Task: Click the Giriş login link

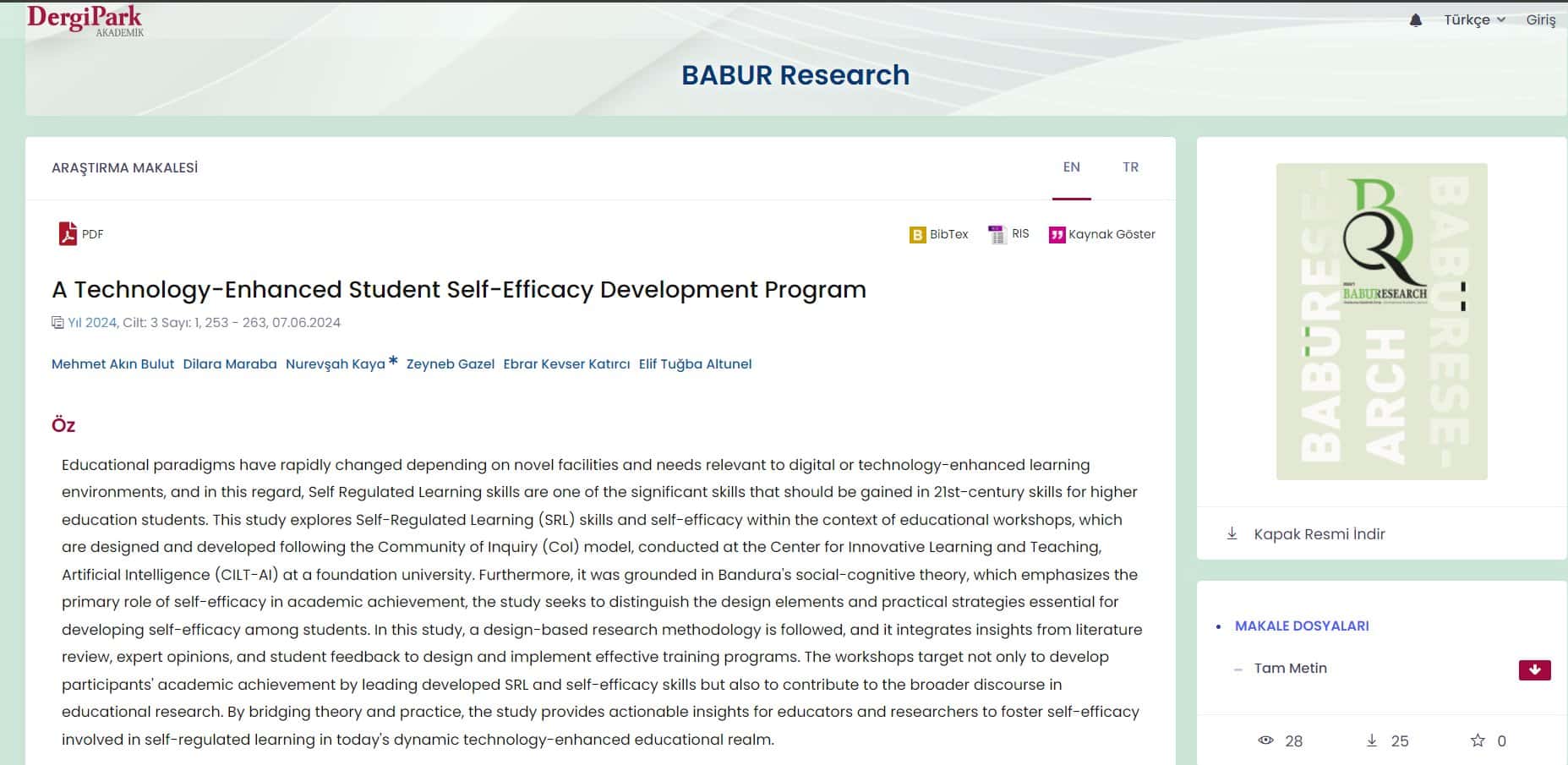Action: (1540, 20)
